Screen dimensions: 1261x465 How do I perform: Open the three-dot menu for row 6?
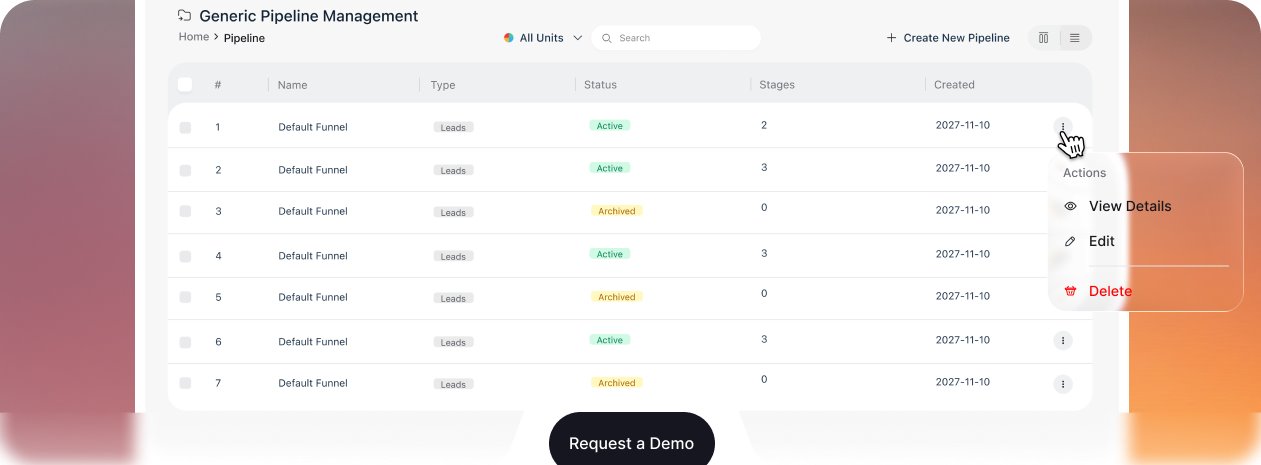pyautogui.click(x=1063, y=341)
